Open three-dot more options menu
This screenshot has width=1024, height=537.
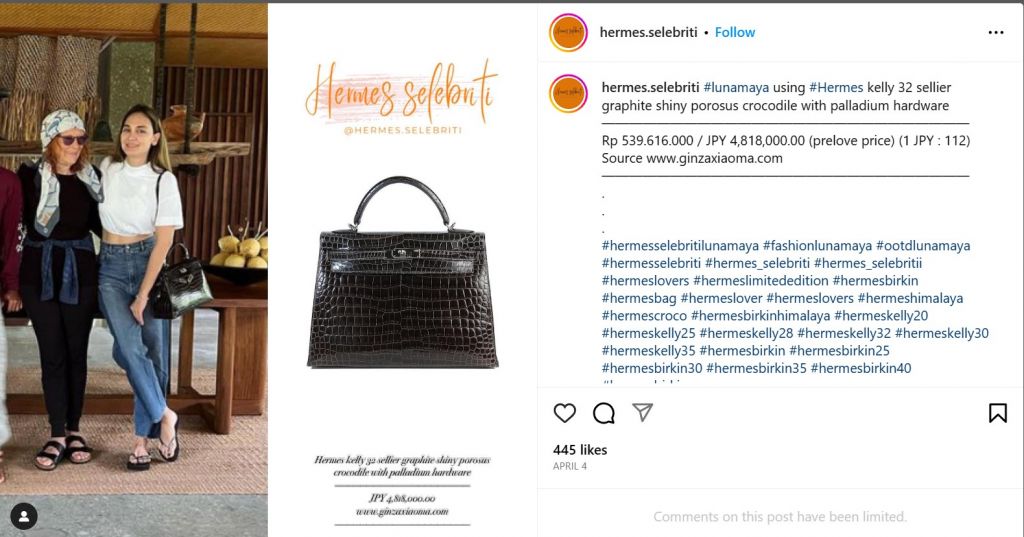coord(996,32)
